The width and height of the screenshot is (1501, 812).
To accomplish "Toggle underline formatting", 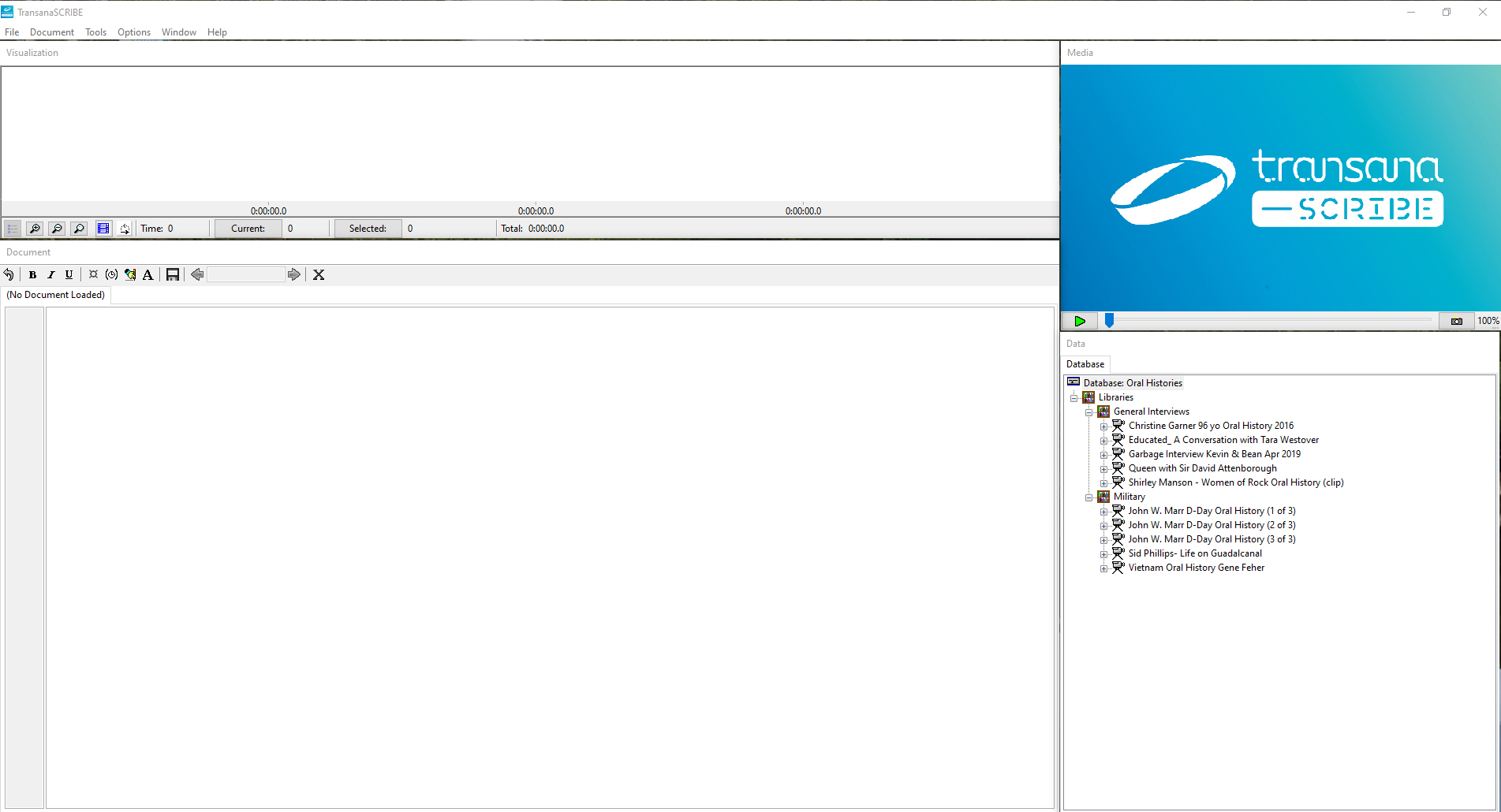I will [x=69, y=274].
